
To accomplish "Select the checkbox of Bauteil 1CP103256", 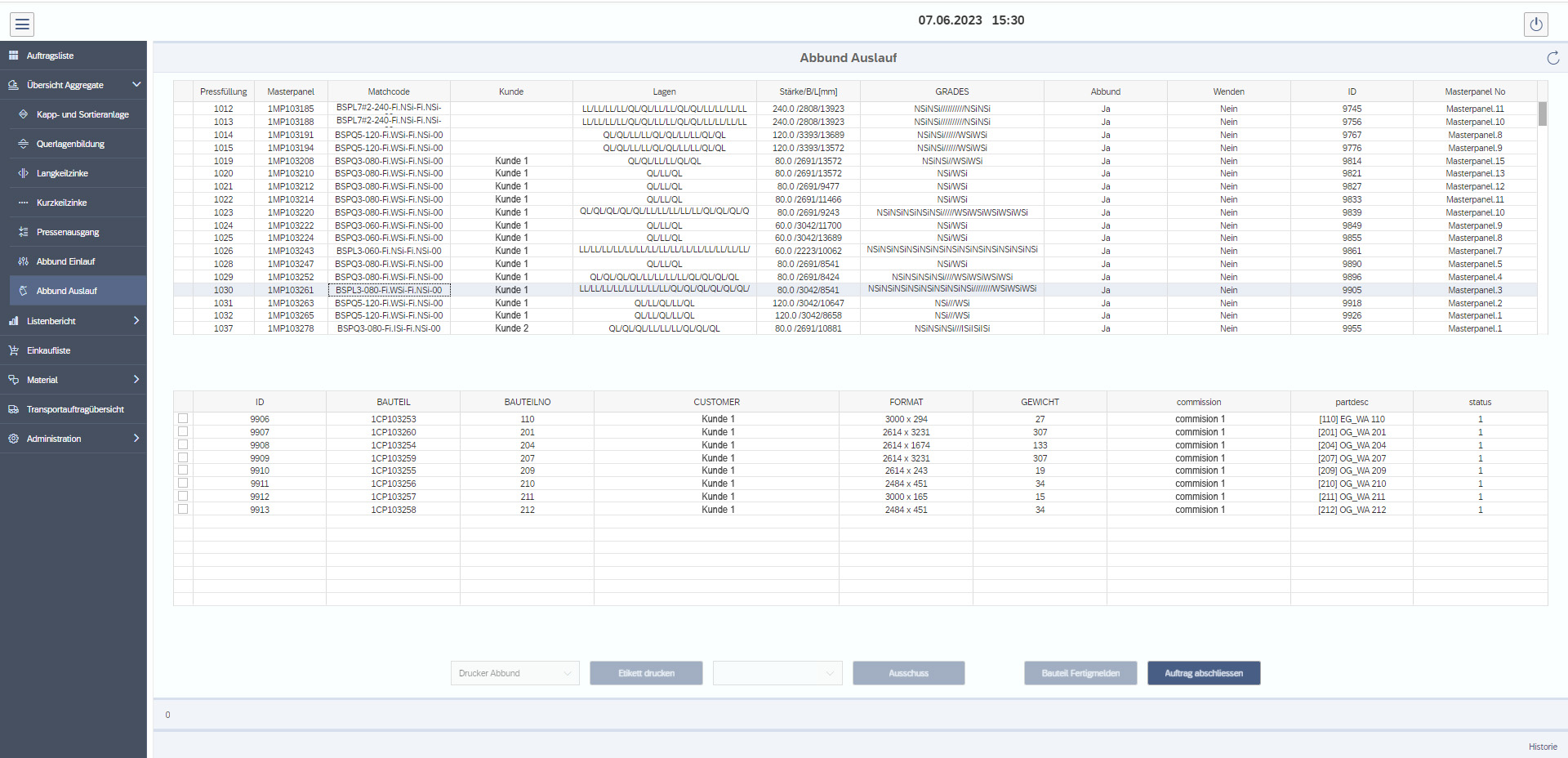I will click(x=183, y=483).
